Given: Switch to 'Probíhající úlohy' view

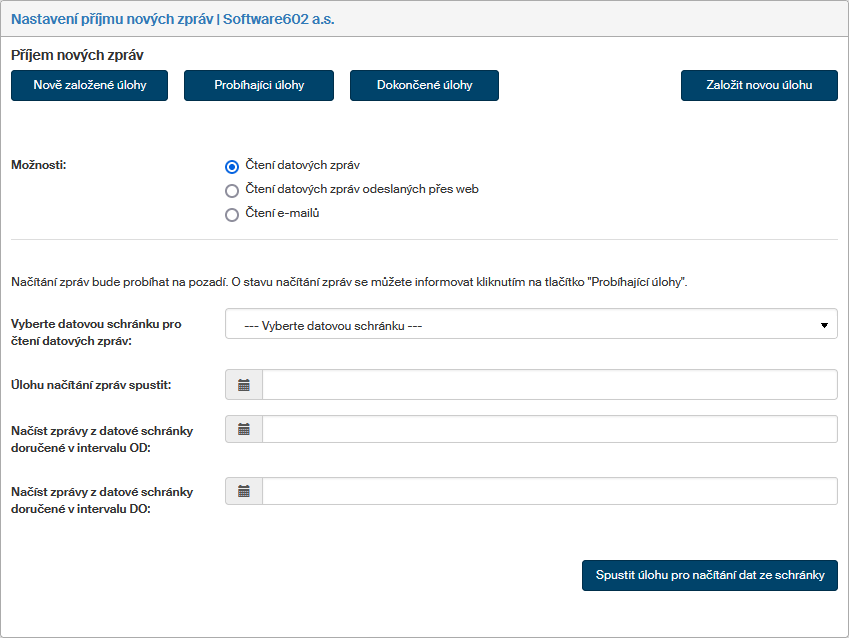Looking at the screenshot, I should [x=259, y=86].
